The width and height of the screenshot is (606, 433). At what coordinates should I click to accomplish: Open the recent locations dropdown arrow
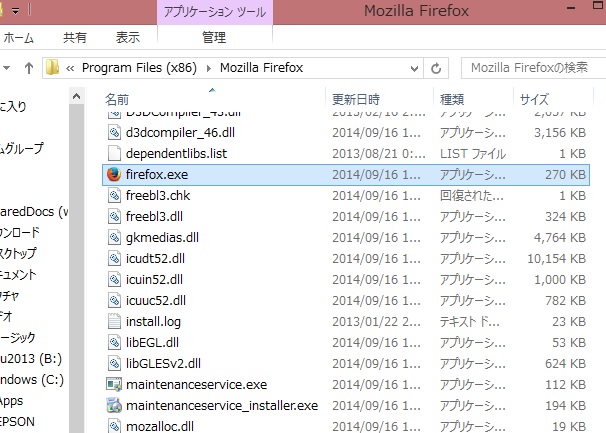pos(7,68)
